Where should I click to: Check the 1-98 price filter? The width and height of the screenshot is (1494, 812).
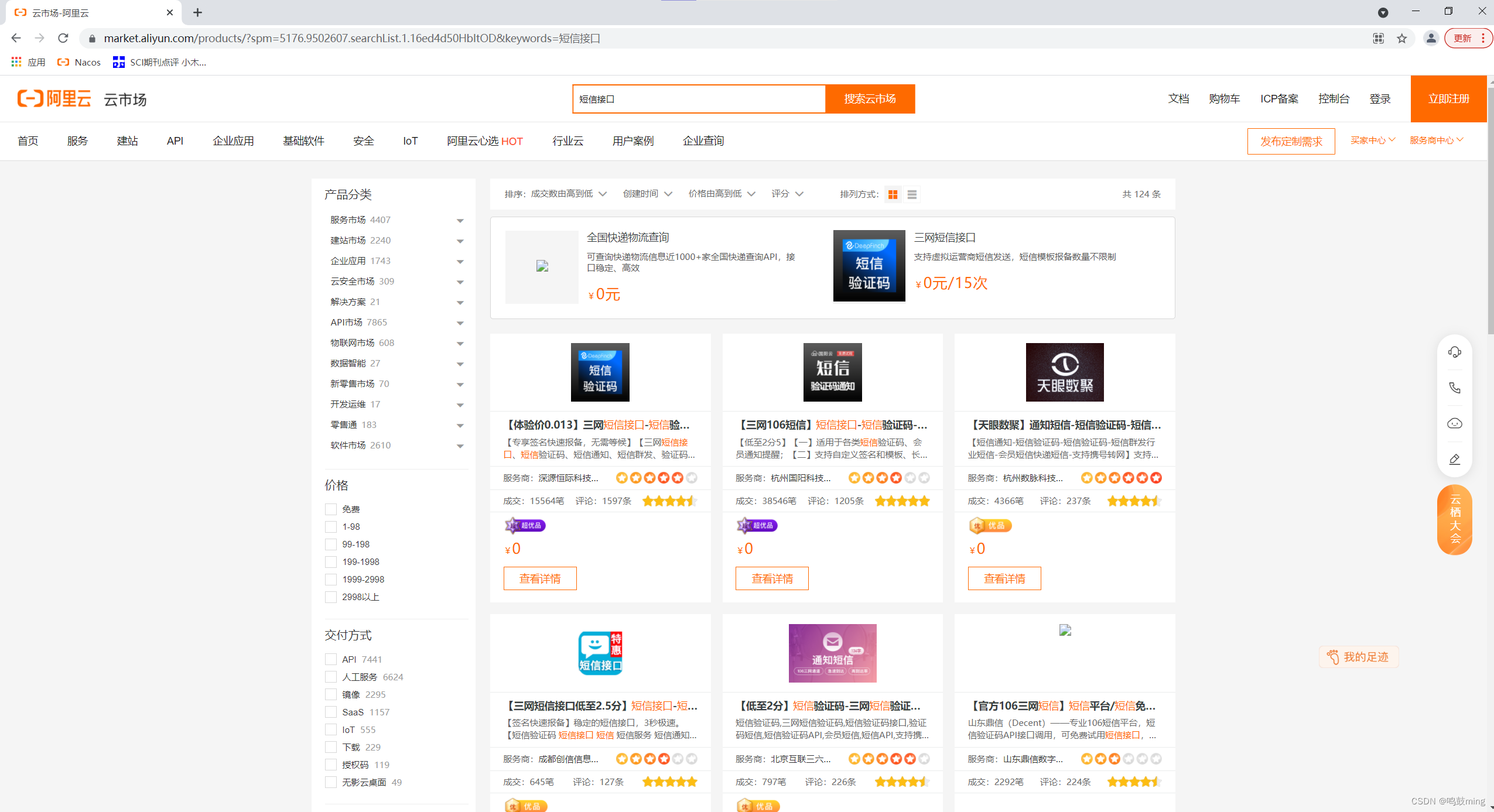(331, 527)
